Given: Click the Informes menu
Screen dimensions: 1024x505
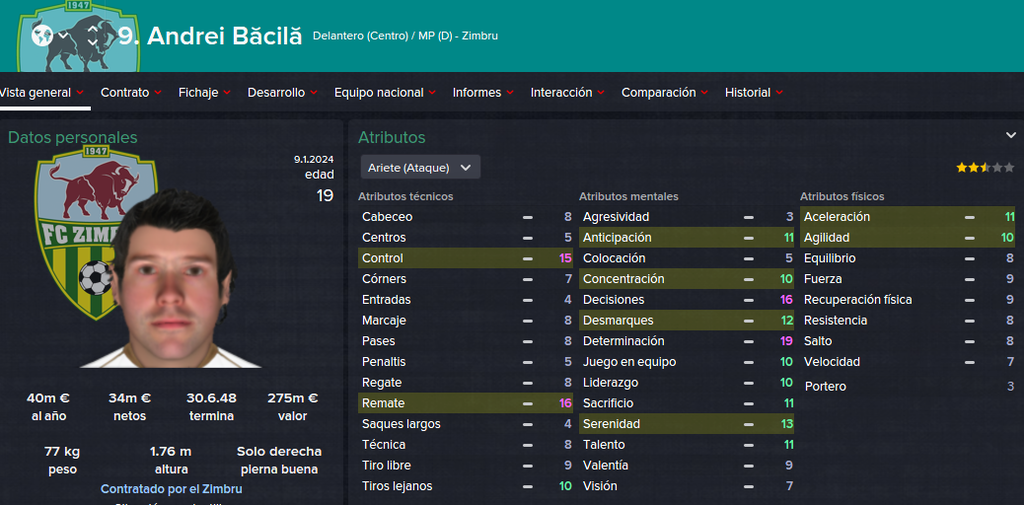Looking at the screenshot, I should [482, 92].
